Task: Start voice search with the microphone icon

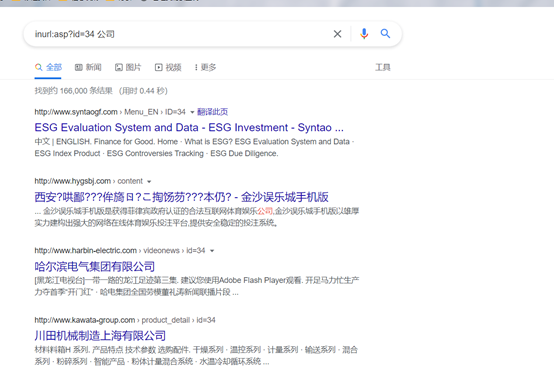Action: pyautogui.click(x=364, y=34)
